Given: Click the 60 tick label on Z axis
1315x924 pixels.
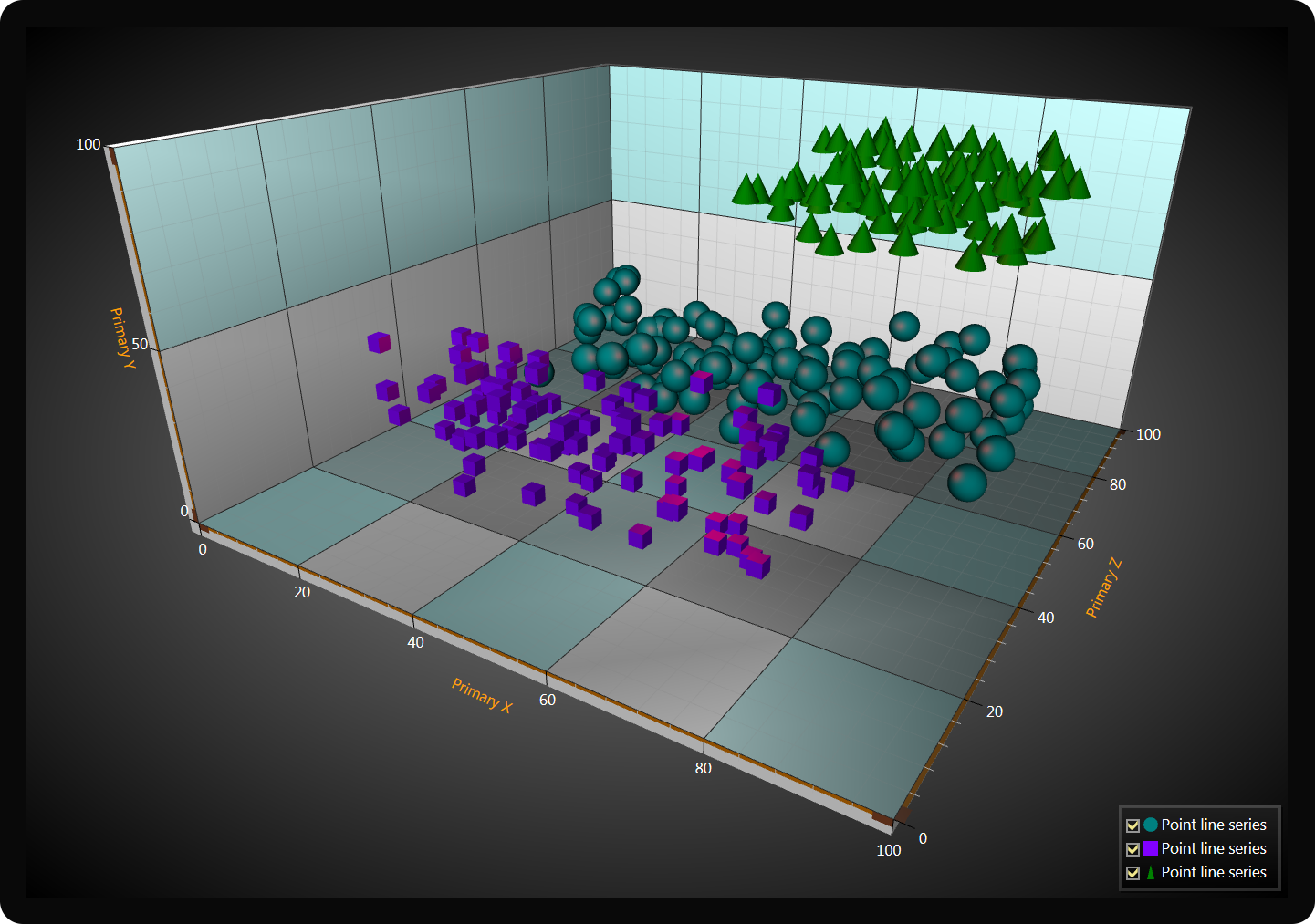Looking at the screenshot, I should [1085, 544].
